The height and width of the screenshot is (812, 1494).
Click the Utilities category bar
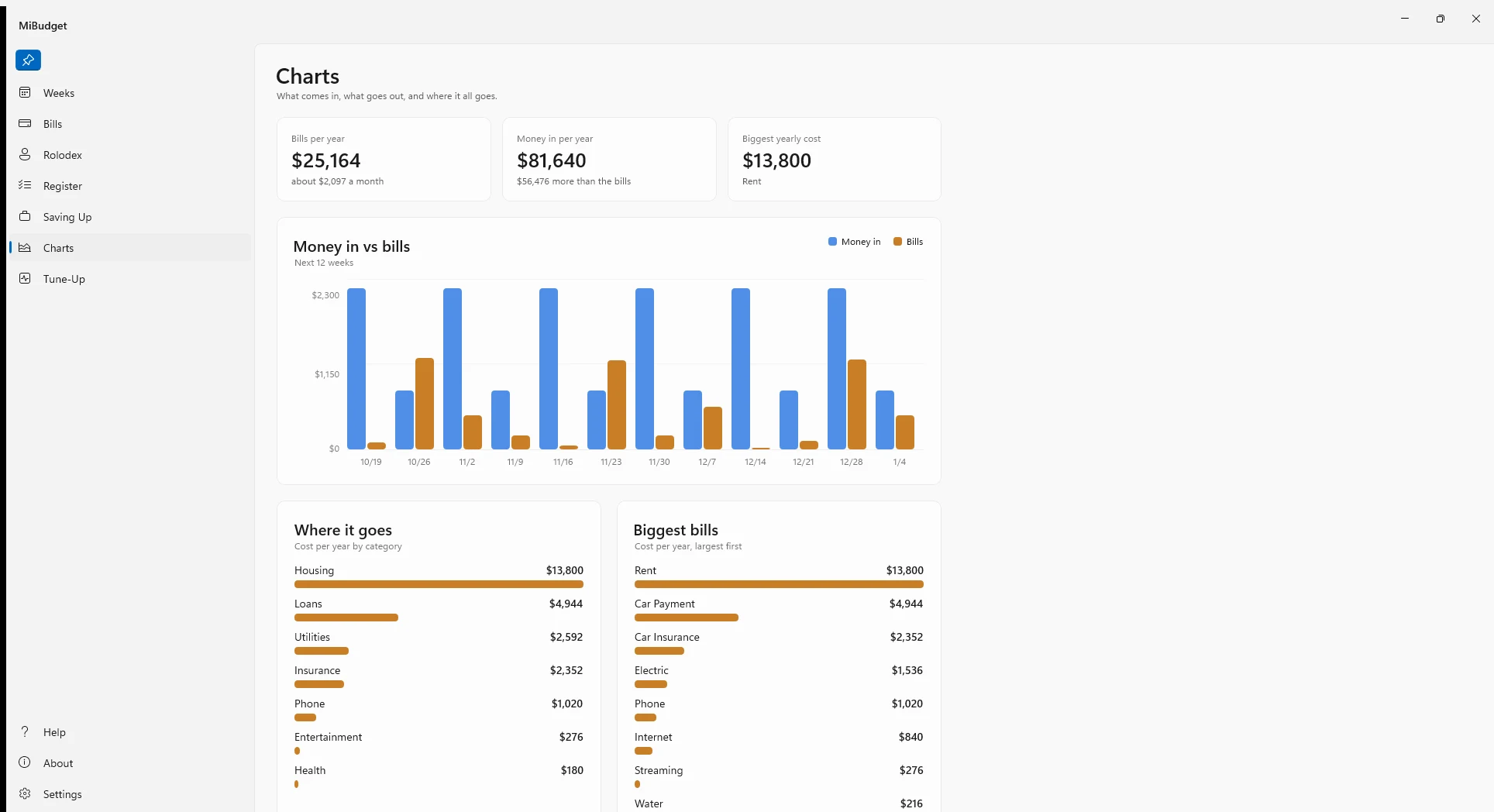(x=322, y=651)
